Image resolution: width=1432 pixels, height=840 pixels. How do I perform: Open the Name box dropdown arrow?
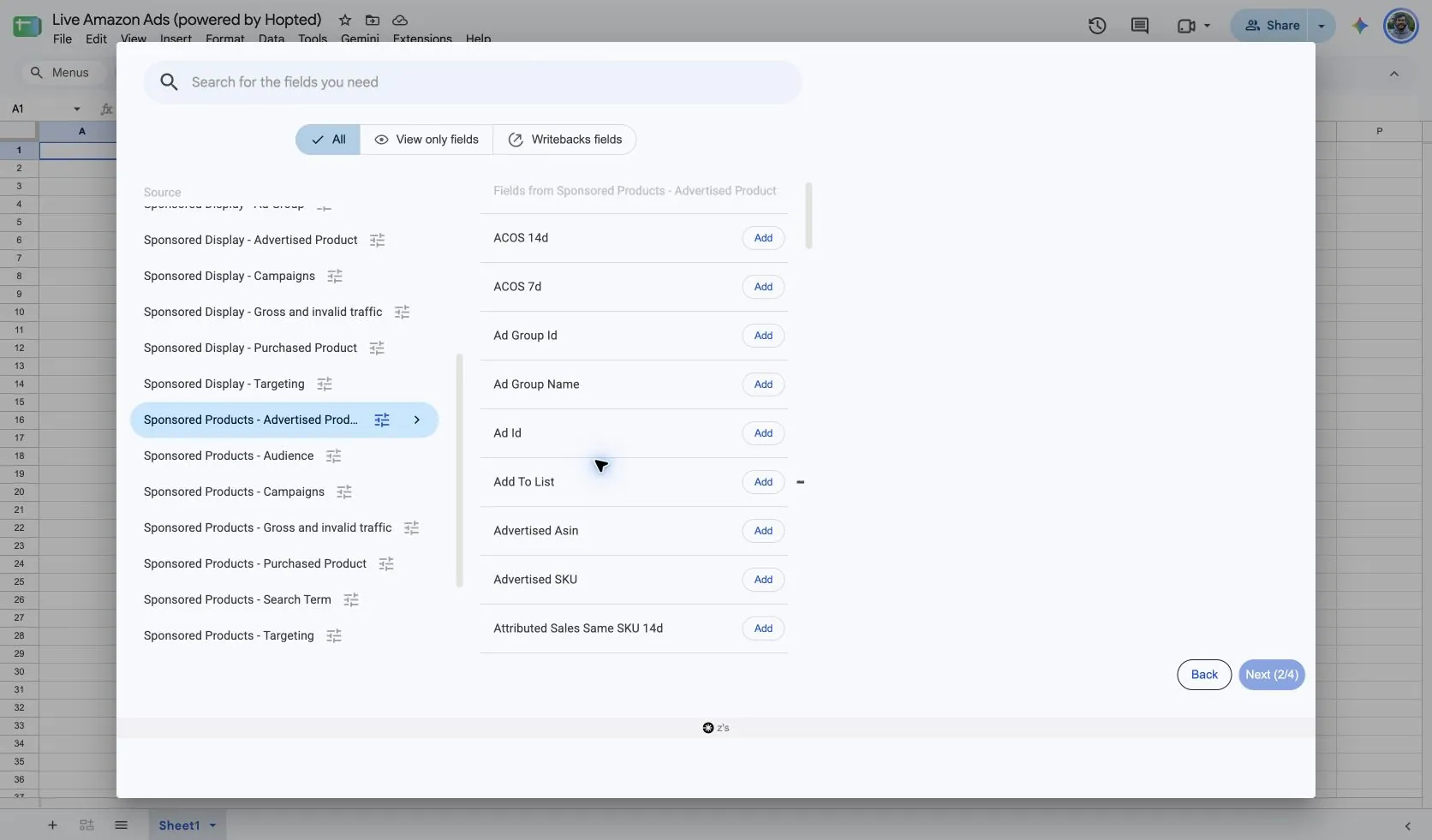coord(77,109)
